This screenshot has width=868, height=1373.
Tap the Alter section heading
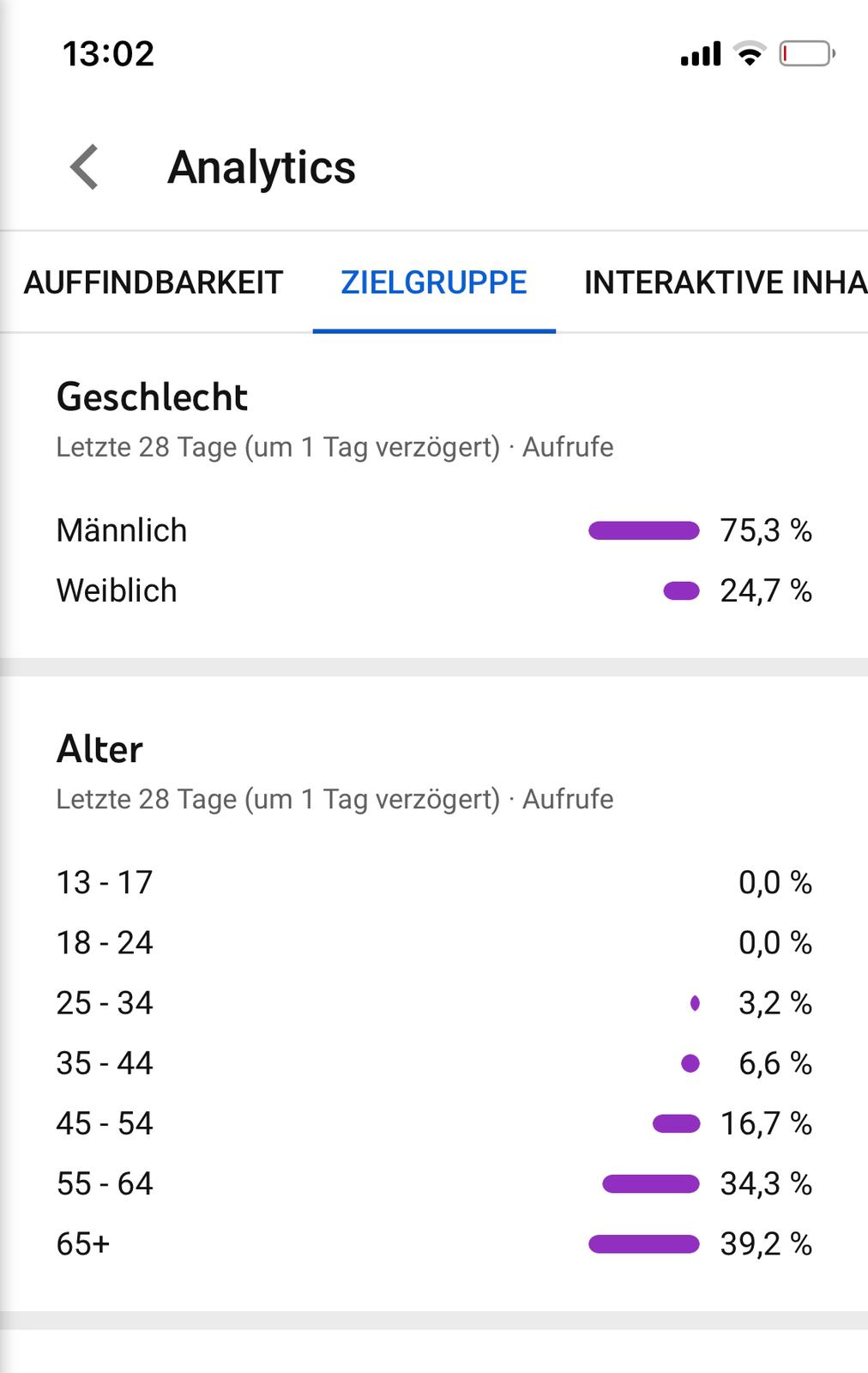click(x=99, y=749)
